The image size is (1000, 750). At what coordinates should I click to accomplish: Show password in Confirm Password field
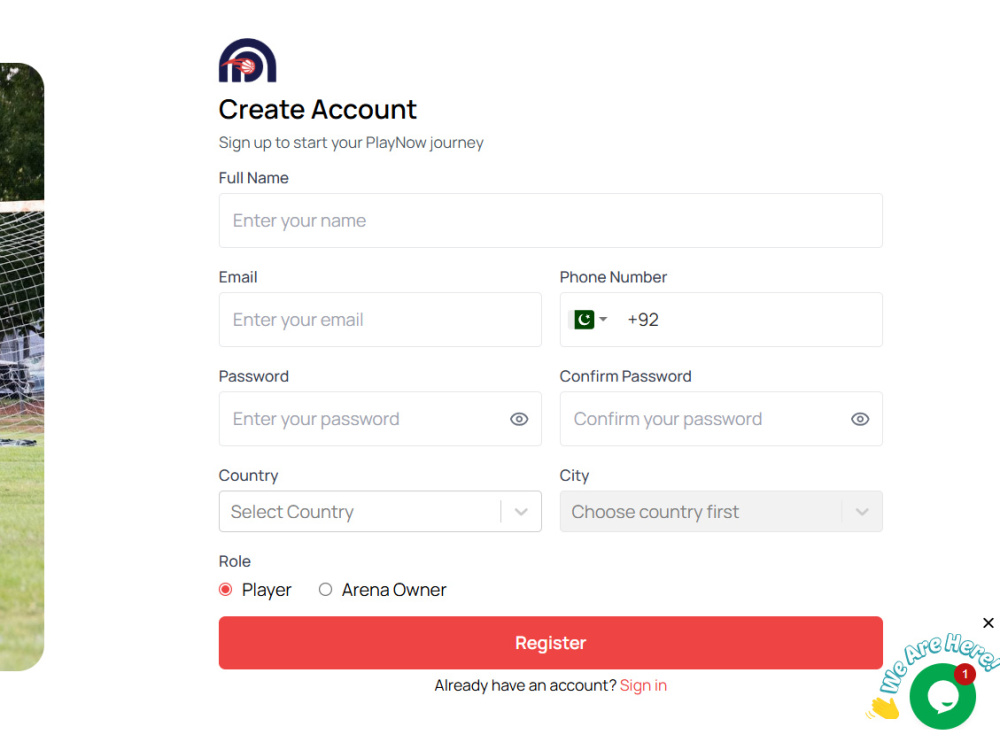click(x=860, y=419)
